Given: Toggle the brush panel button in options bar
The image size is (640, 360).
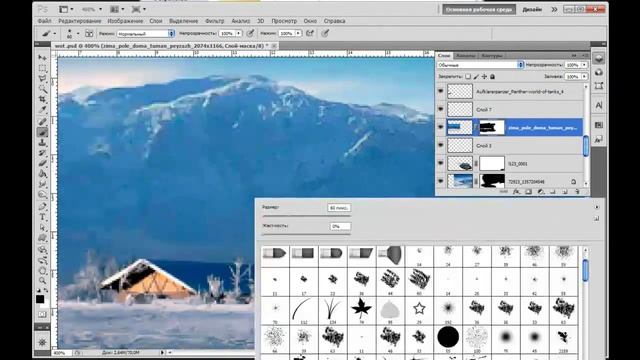Looking at the screenshot, I should (x=89, y=33).
